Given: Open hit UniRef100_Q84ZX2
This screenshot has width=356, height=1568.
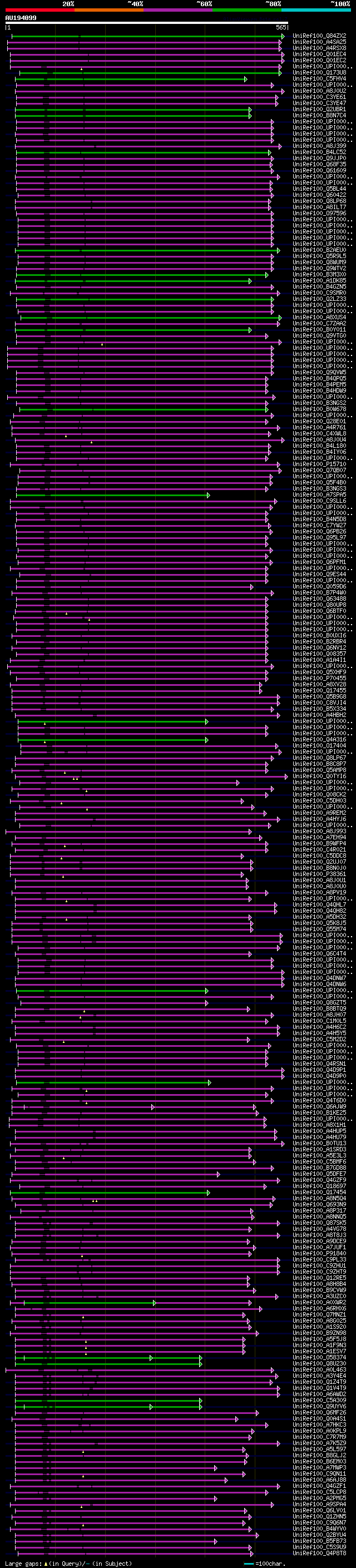Looking at the screenshot, I should (x=319, y=36).
